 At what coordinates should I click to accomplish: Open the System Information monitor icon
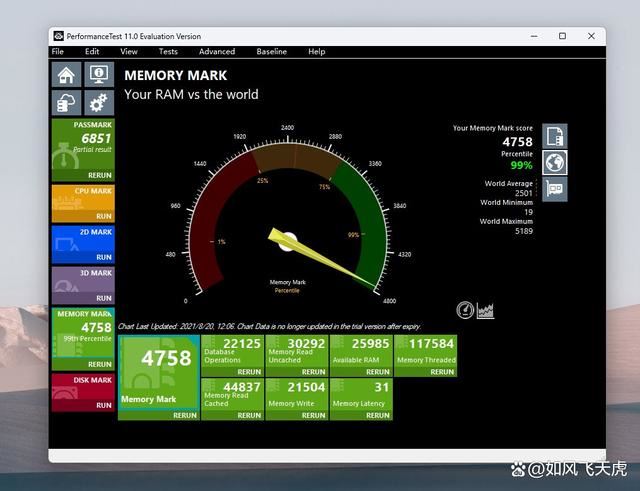click(x=98, y=75)
